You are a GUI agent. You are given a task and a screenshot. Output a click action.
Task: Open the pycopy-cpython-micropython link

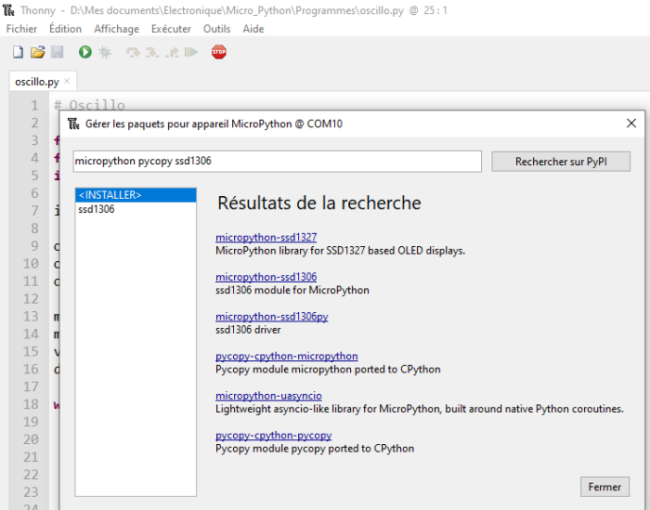coord(286,356)
